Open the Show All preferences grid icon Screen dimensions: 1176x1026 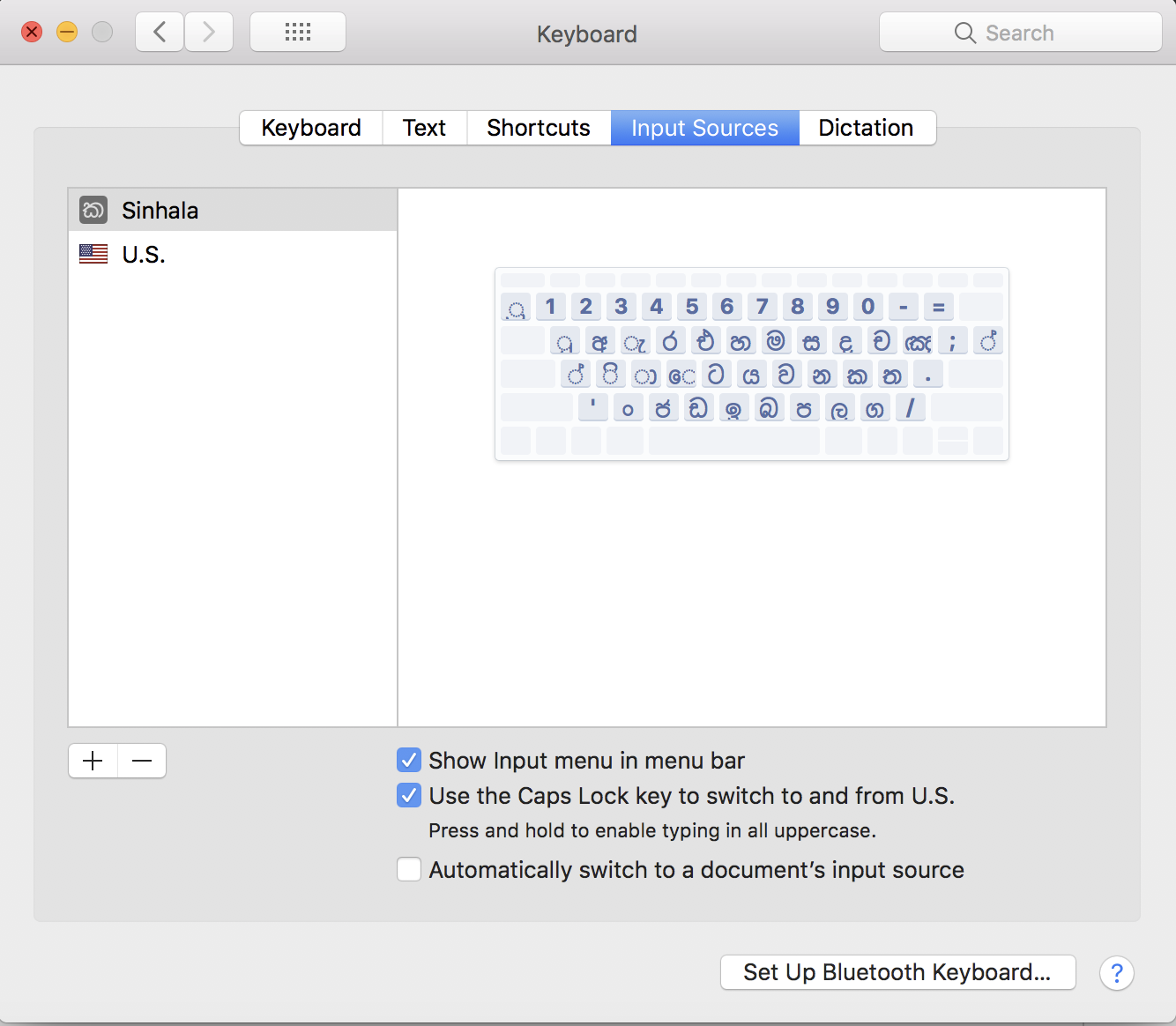coord(297,32)
